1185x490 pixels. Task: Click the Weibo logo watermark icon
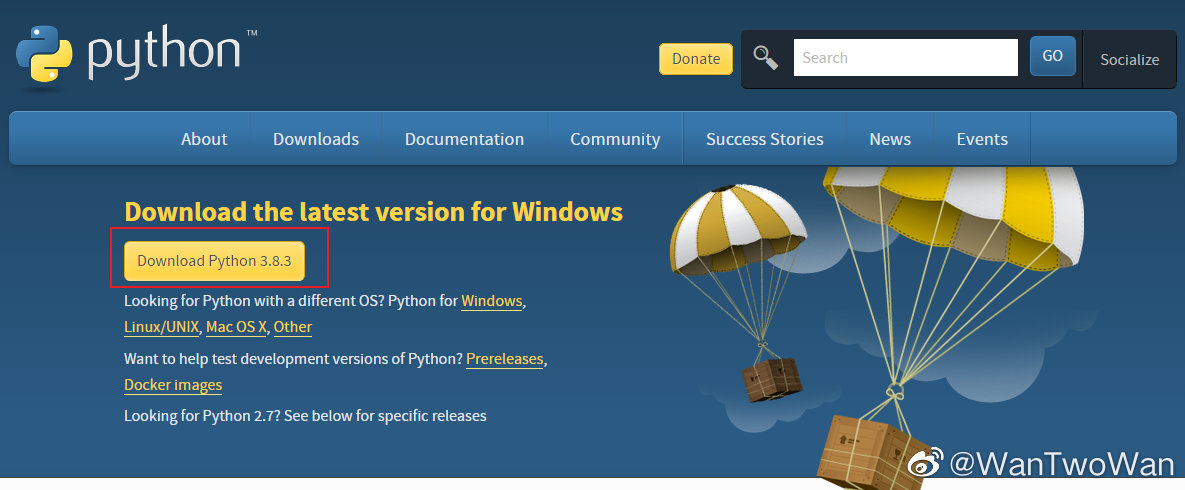[x=925, y=463]
